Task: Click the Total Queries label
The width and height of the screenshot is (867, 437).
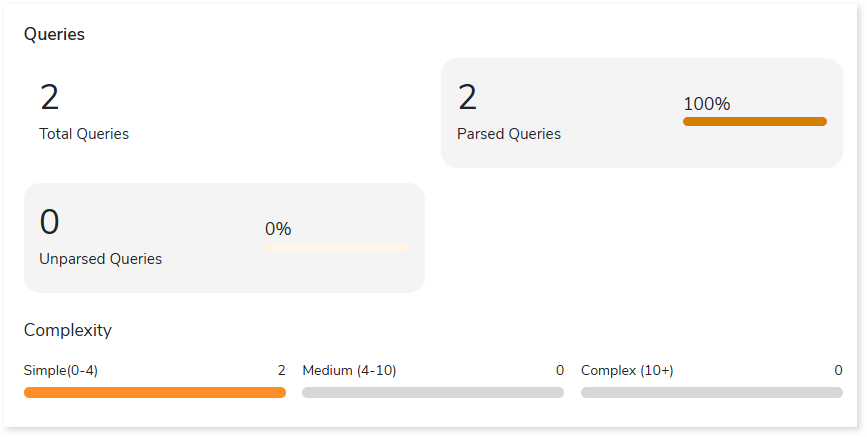Action: click(x=84, y=134)
